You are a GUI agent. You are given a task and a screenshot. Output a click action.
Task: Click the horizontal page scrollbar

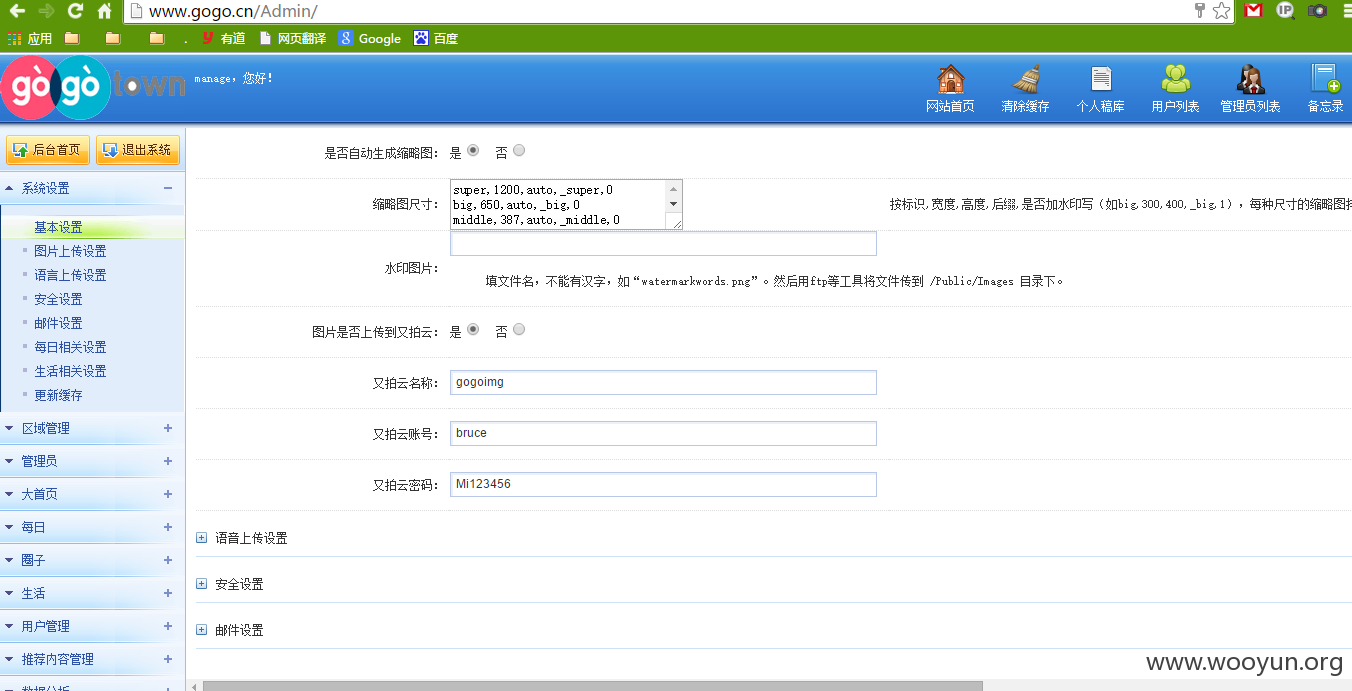point(592,686)
